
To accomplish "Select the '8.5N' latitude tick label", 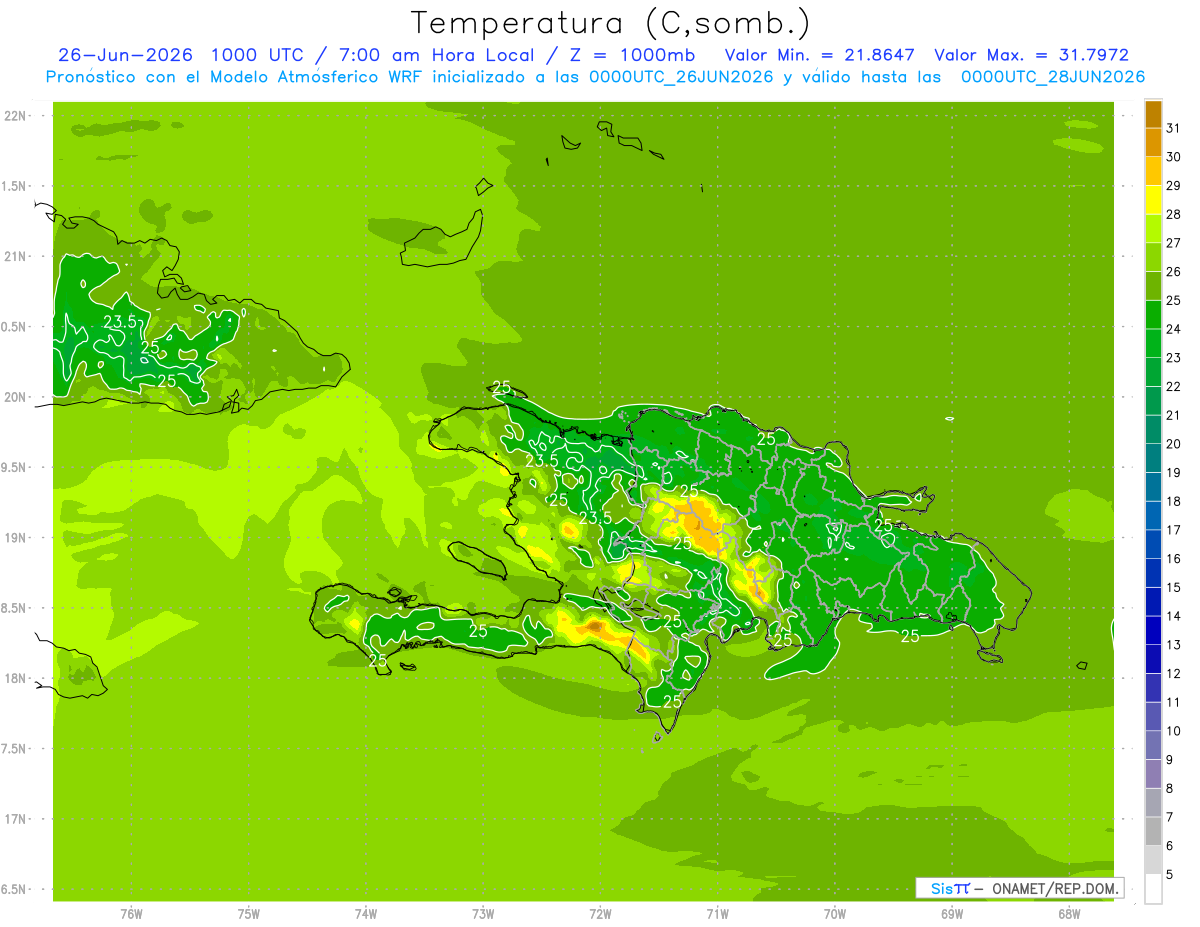I will coord(15,608).
